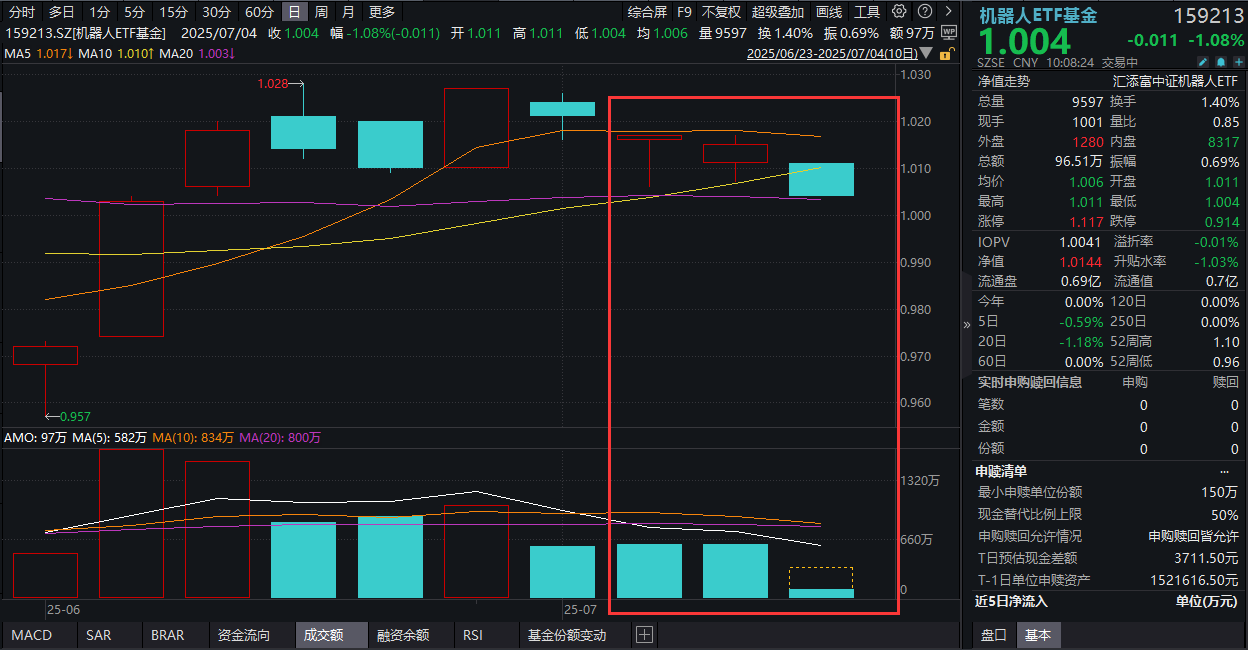
Task: Toggle 超级叠加 overlay option
Action: point(777,12)
